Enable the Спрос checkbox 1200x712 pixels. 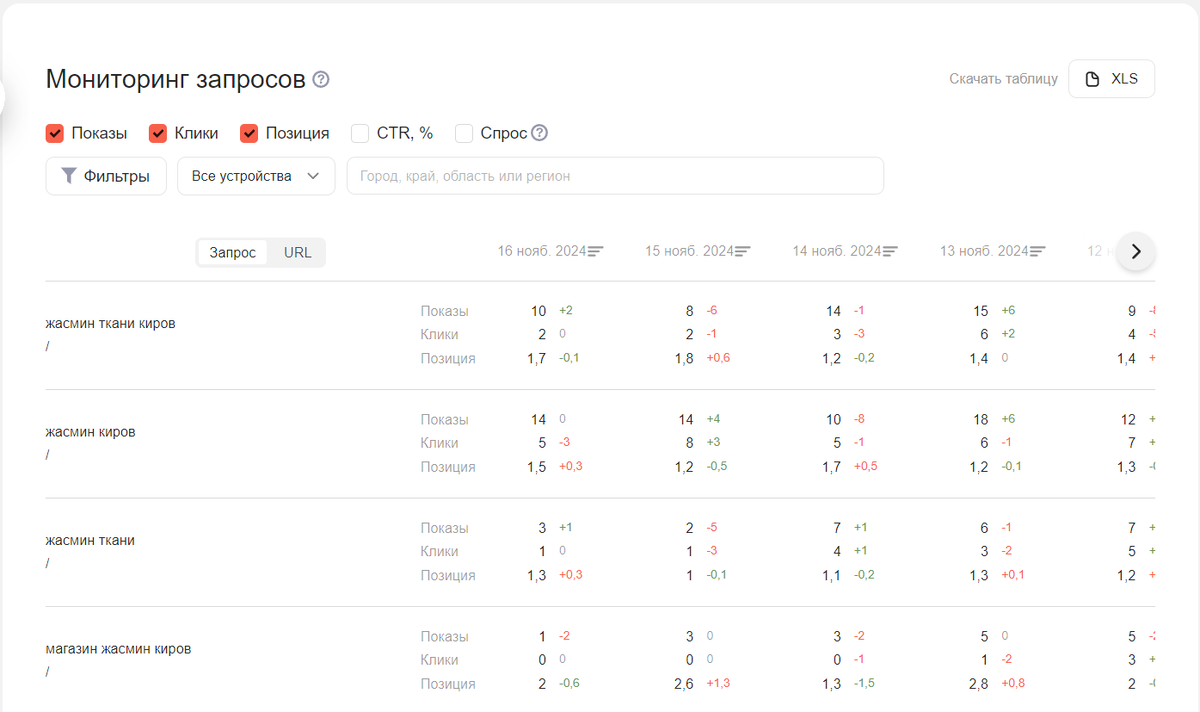(x=464, y=133)
